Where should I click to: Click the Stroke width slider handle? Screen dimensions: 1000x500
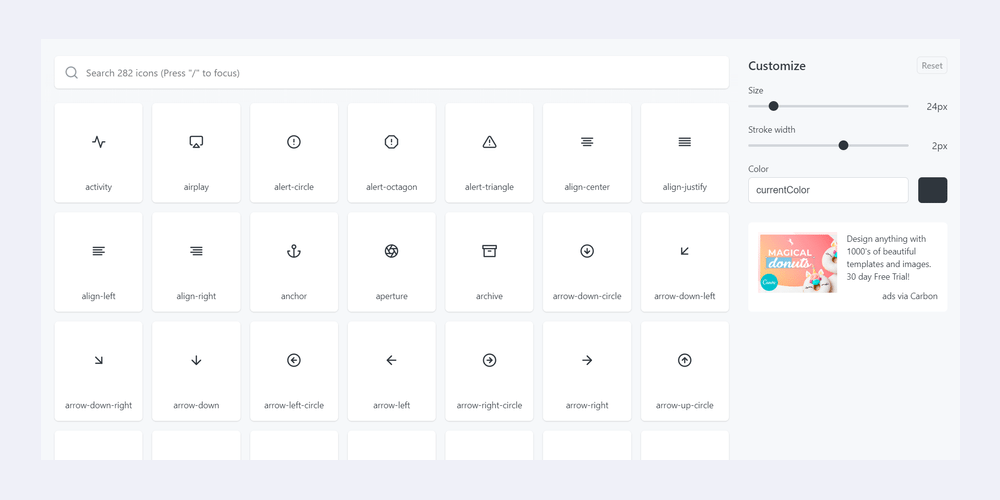(x=843, y=146)
